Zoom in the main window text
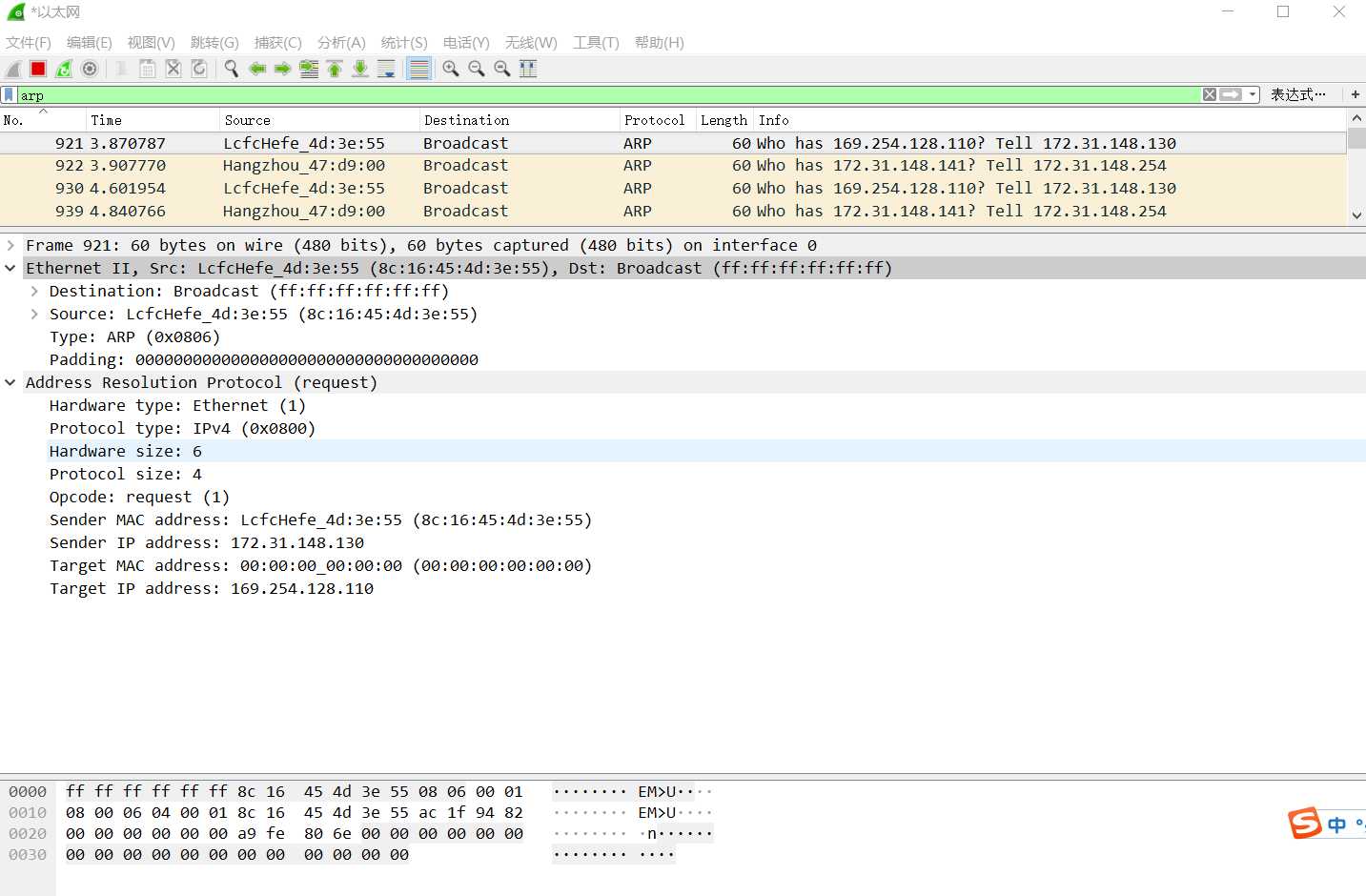 pyautogui.click(x=451, y=69)
